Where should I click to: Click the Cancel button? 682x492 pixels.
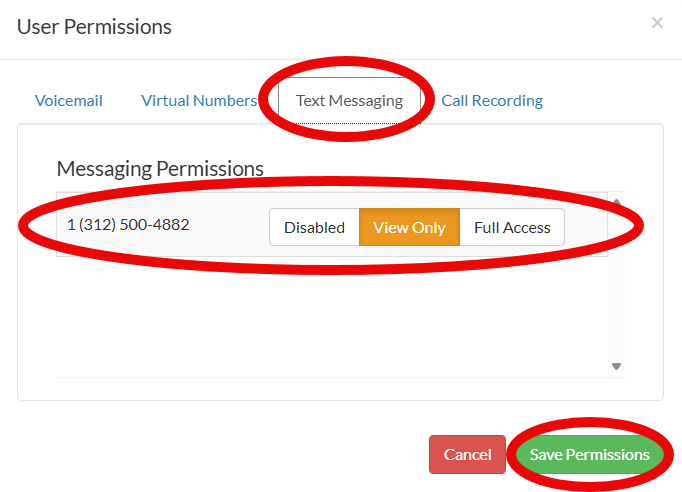[x=467, y=454]
